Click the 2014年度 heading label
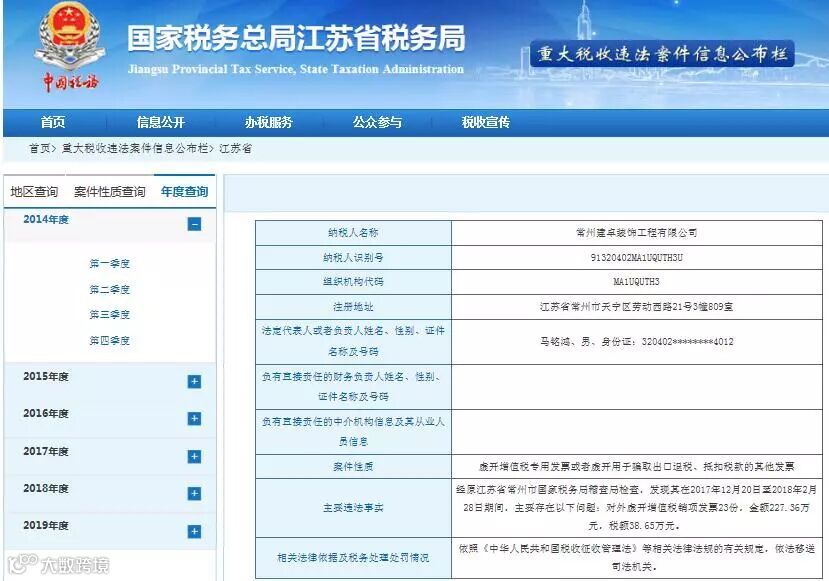The height and width of the screenshot is (581, 829). (x=46, y=219)
